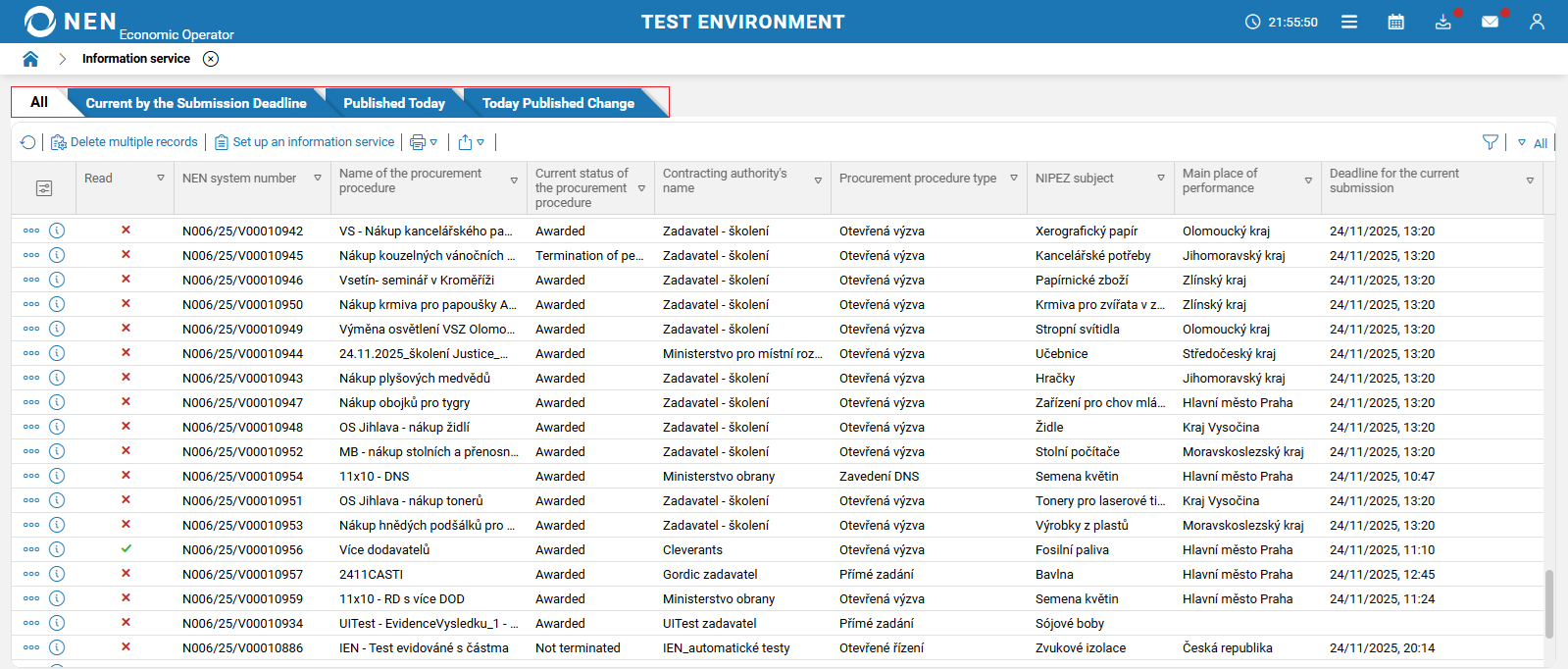Open filter for NEN system number column
1568x669 pixels.
318,179
